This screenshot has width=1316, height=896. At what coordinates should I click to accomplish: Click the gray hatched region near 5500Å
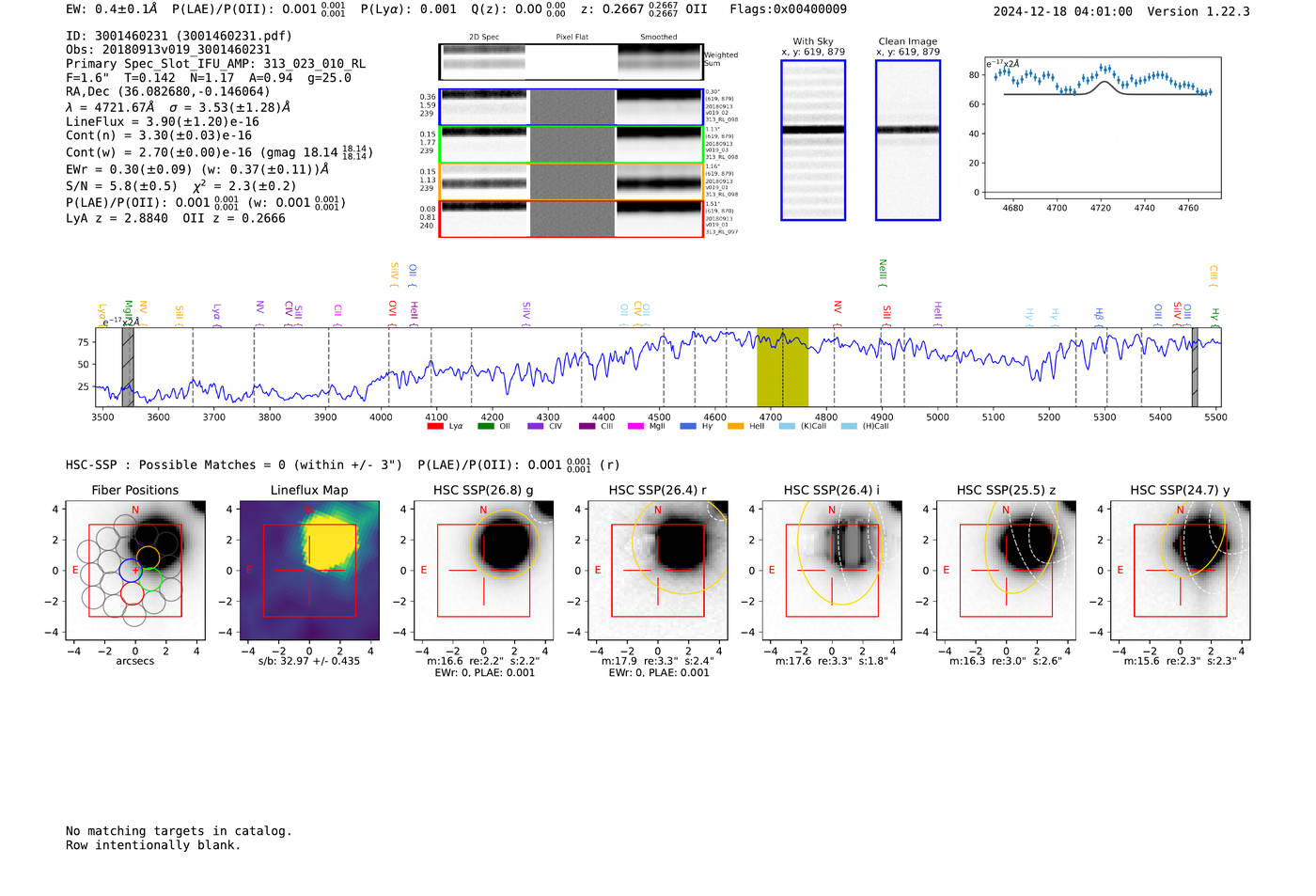click(x=1195, y=367)
